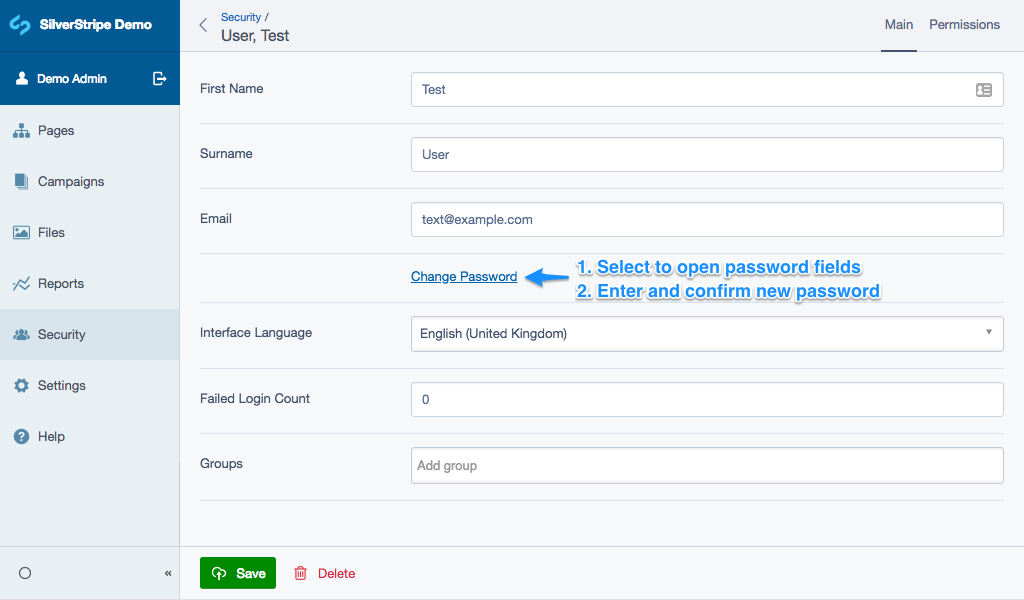The width and height of the screenshot is (1024, 600).
Task: Save the user profile
Action: pos(237,573)
